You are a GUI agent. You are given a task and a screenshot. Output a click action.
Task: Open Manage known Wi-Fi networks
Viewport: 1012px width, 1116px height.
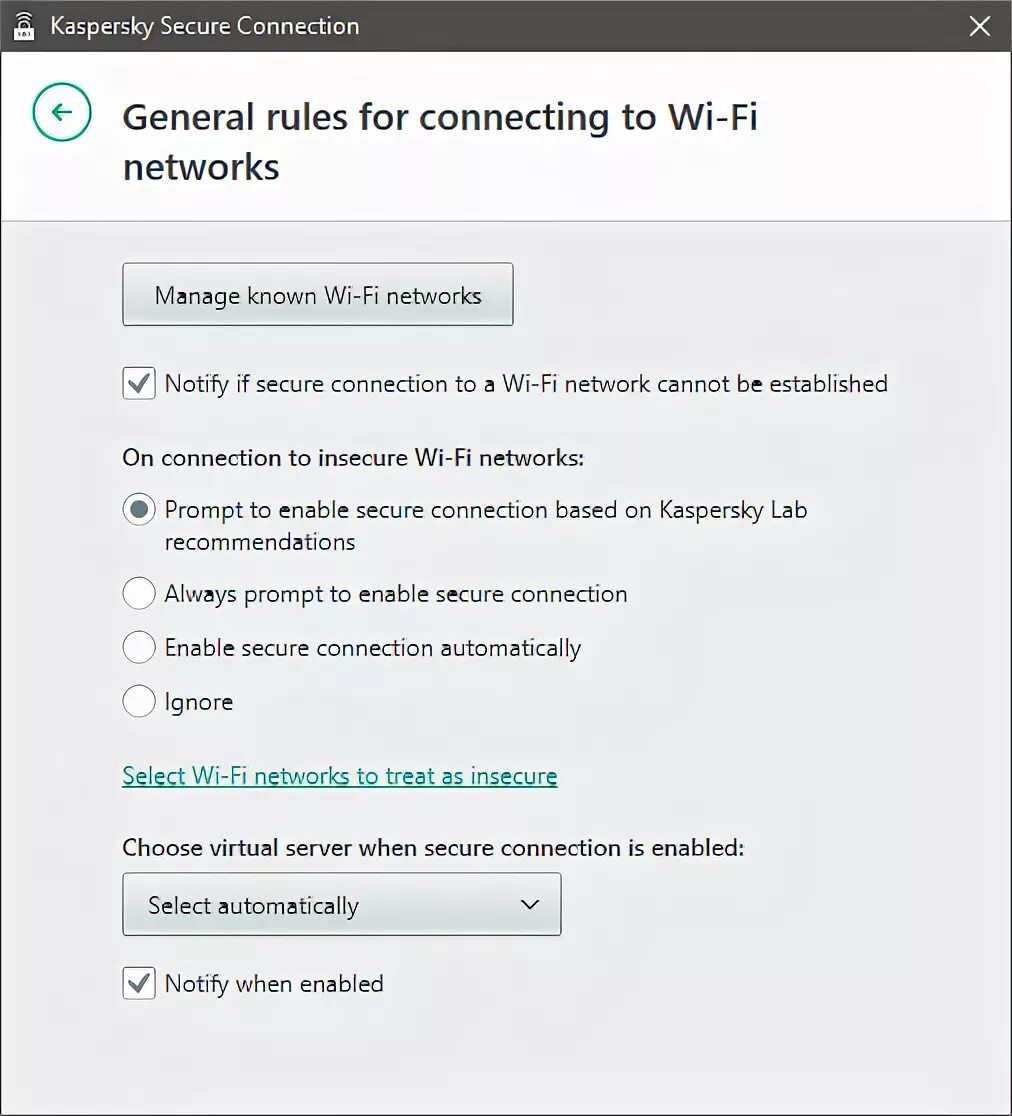[x=317, y=295]
